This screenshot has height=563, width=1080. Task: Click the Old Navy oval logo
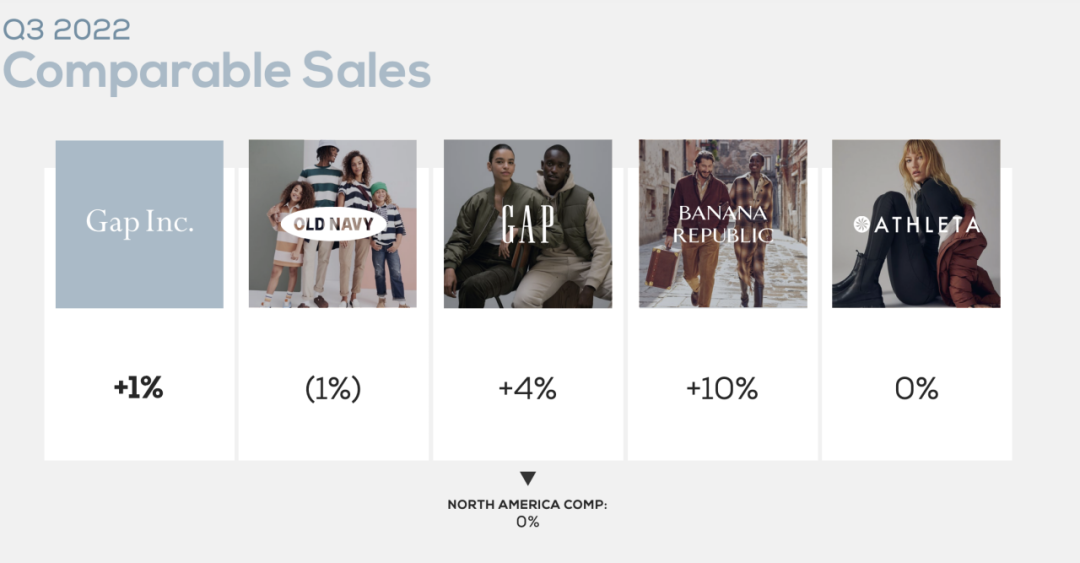point(333,224)
